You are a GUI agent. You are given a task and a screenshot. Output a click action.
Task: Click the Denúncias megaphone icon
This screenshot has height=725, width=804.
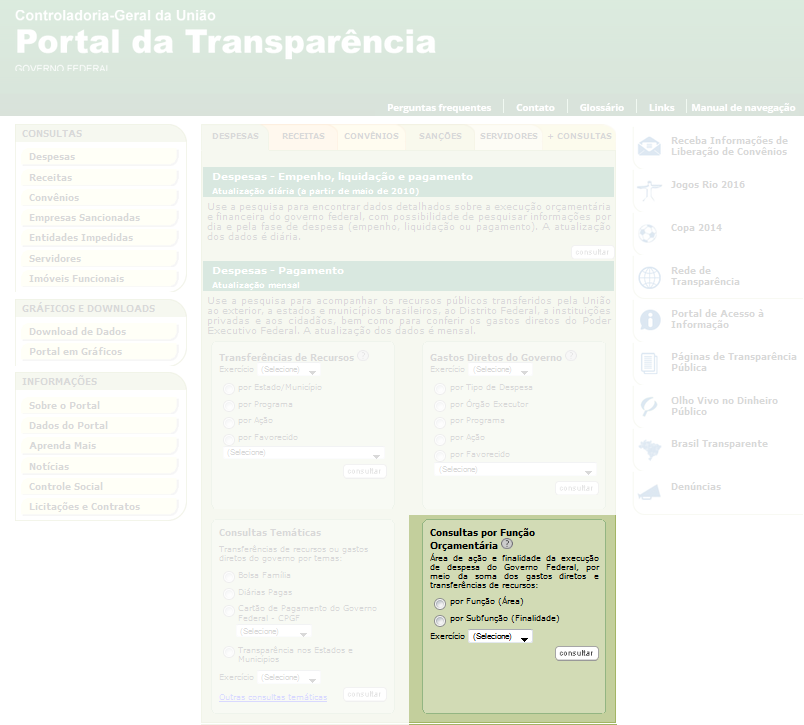650,491
